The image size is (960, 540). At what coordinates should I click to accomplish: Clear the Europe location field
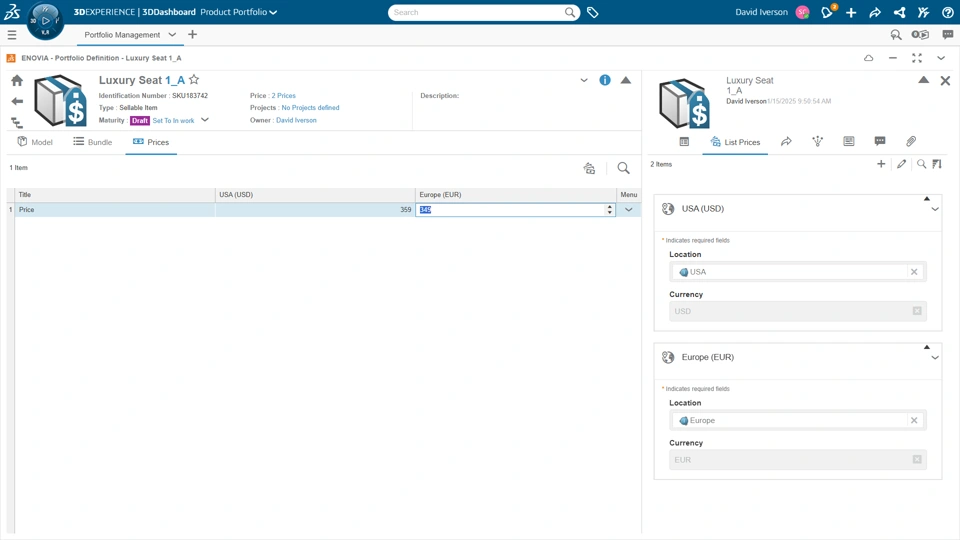(914, 421)
